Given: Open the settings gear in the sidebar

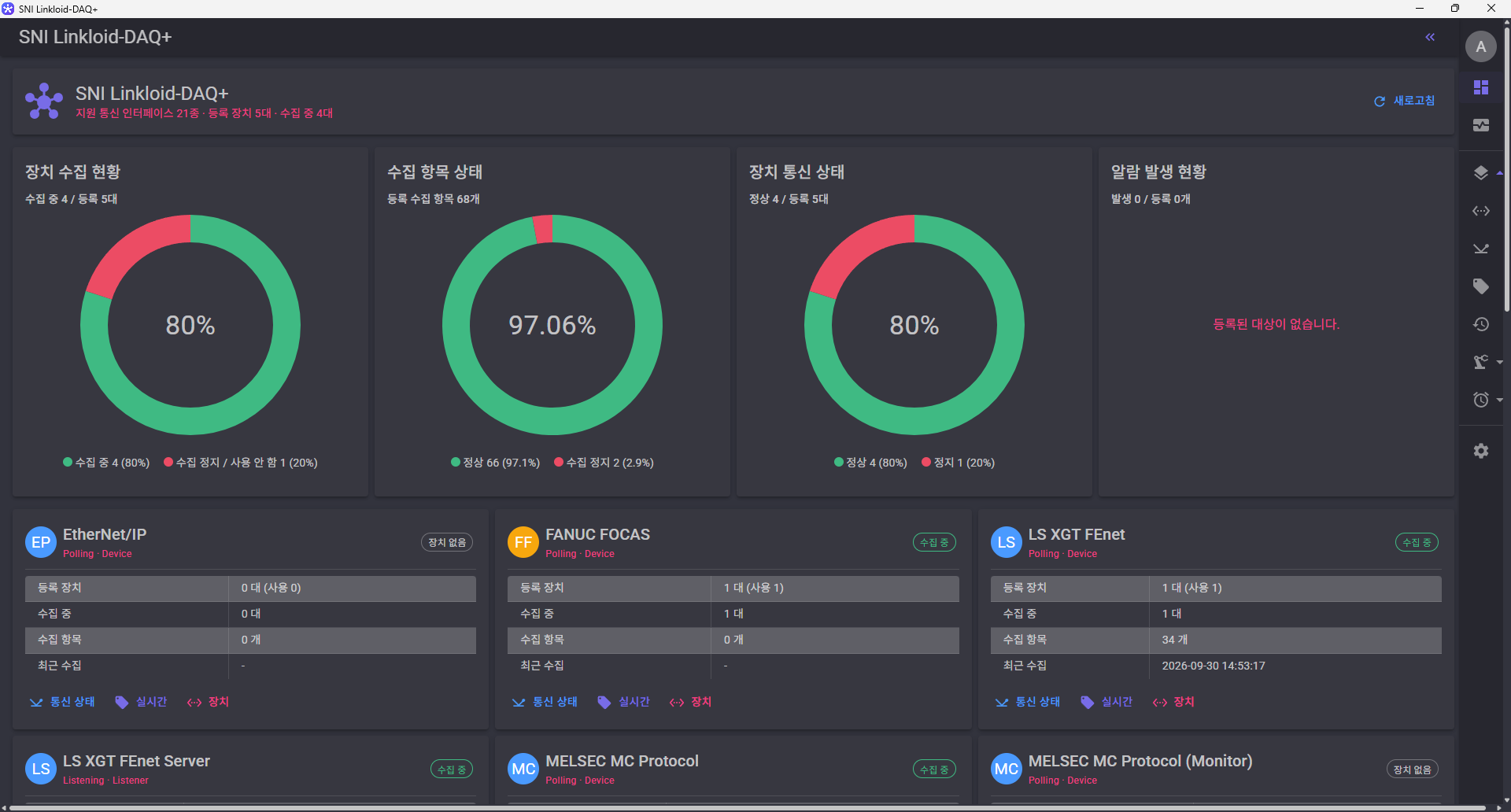Looking at the screenshot, I should coord(1481,451).
